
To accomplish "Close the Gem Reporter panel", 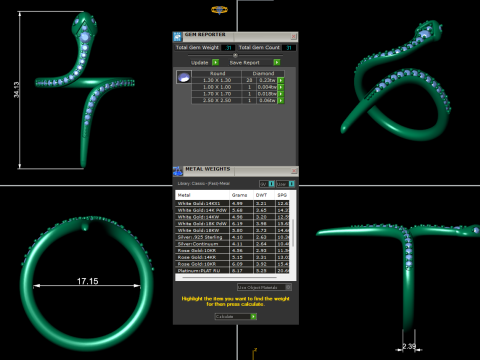I will (x=294, y=36).
